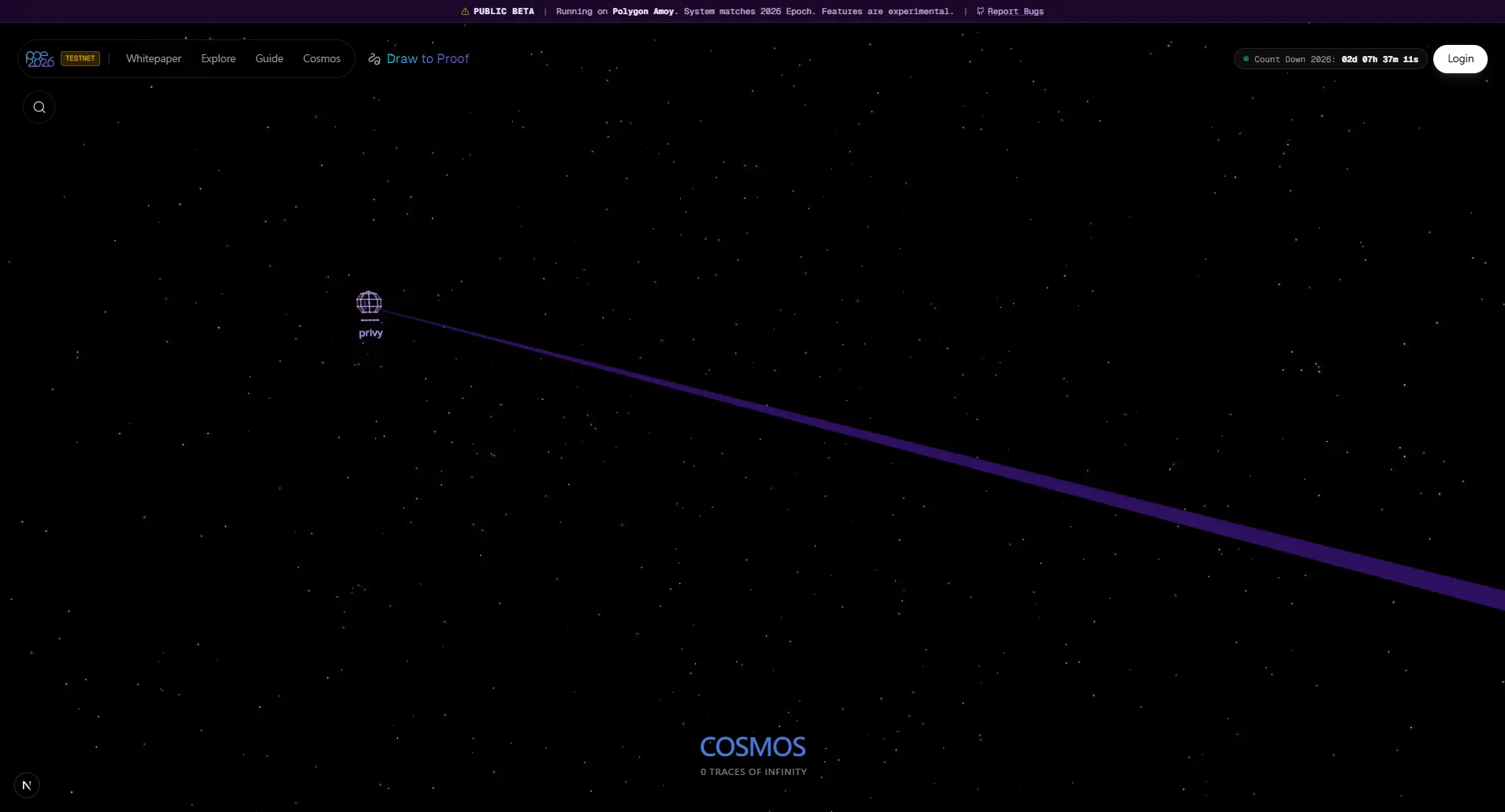Open the Cosmos menu item
This screenshot has height=812, width=1505.
click(x=321, y=58)
